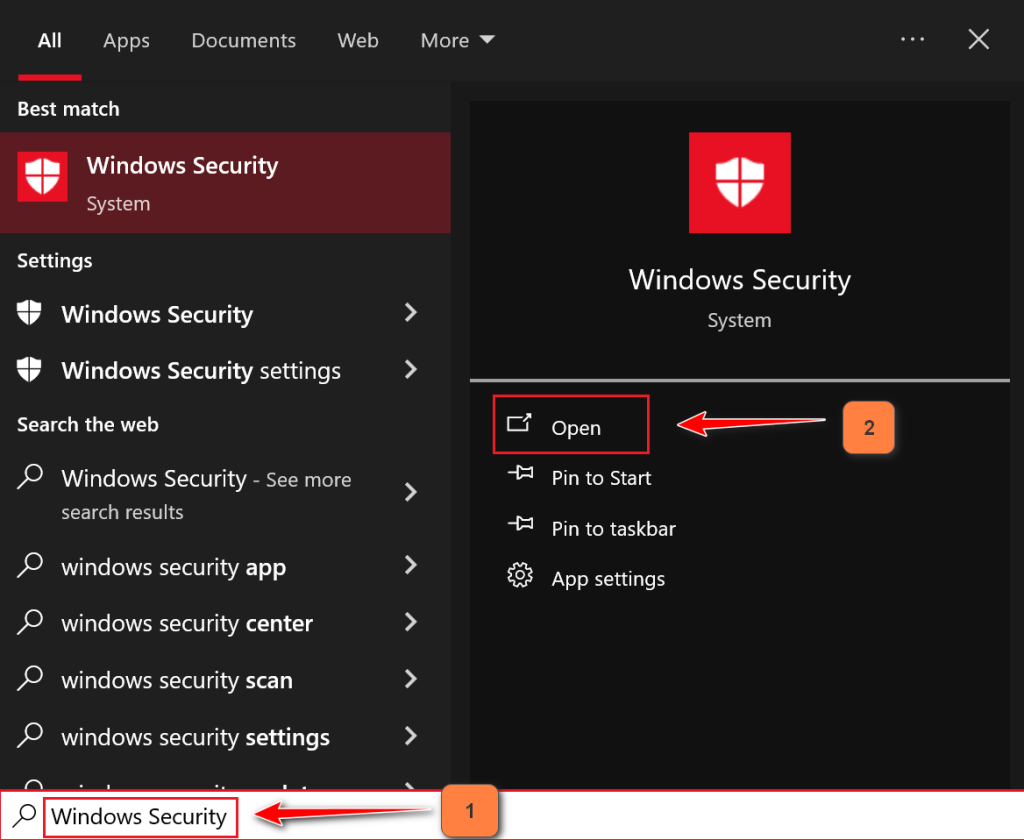Expand the 'windows security app' suggestion arrow
The width and height of the screenshot is (1024, 840).
tap(410, 567)
